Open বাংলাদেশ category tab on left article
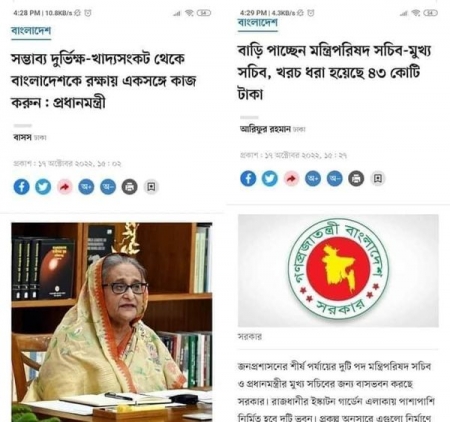The height and width of the screenshot is (422, 450). click(31, 31)
